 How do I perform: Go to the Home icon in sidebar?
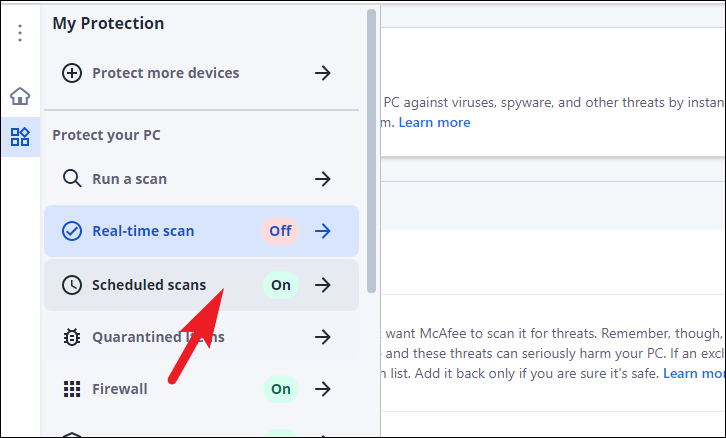tap(20, 97)
